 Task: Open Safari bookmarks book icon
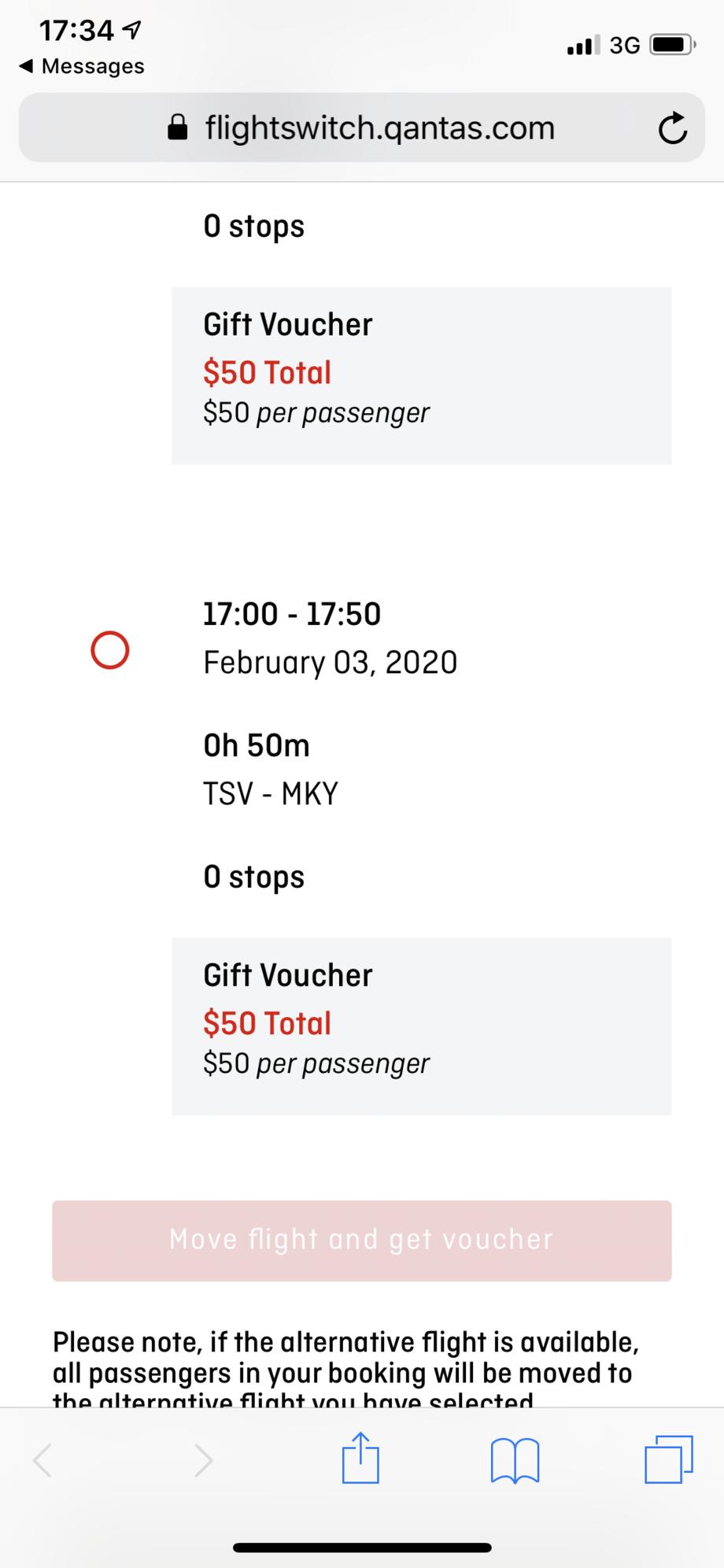click(515, 1460)
